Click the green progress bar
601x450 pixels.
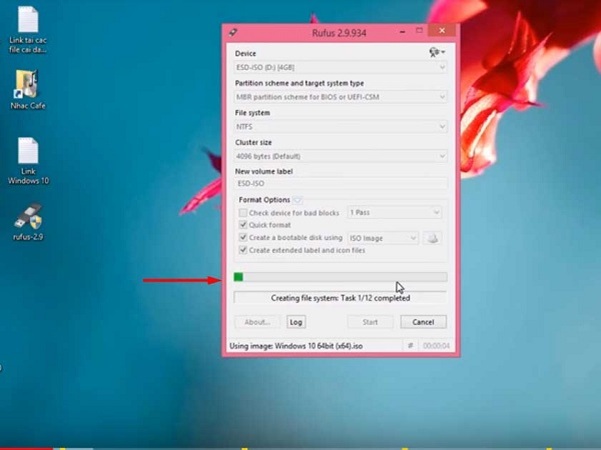point(340,277)
